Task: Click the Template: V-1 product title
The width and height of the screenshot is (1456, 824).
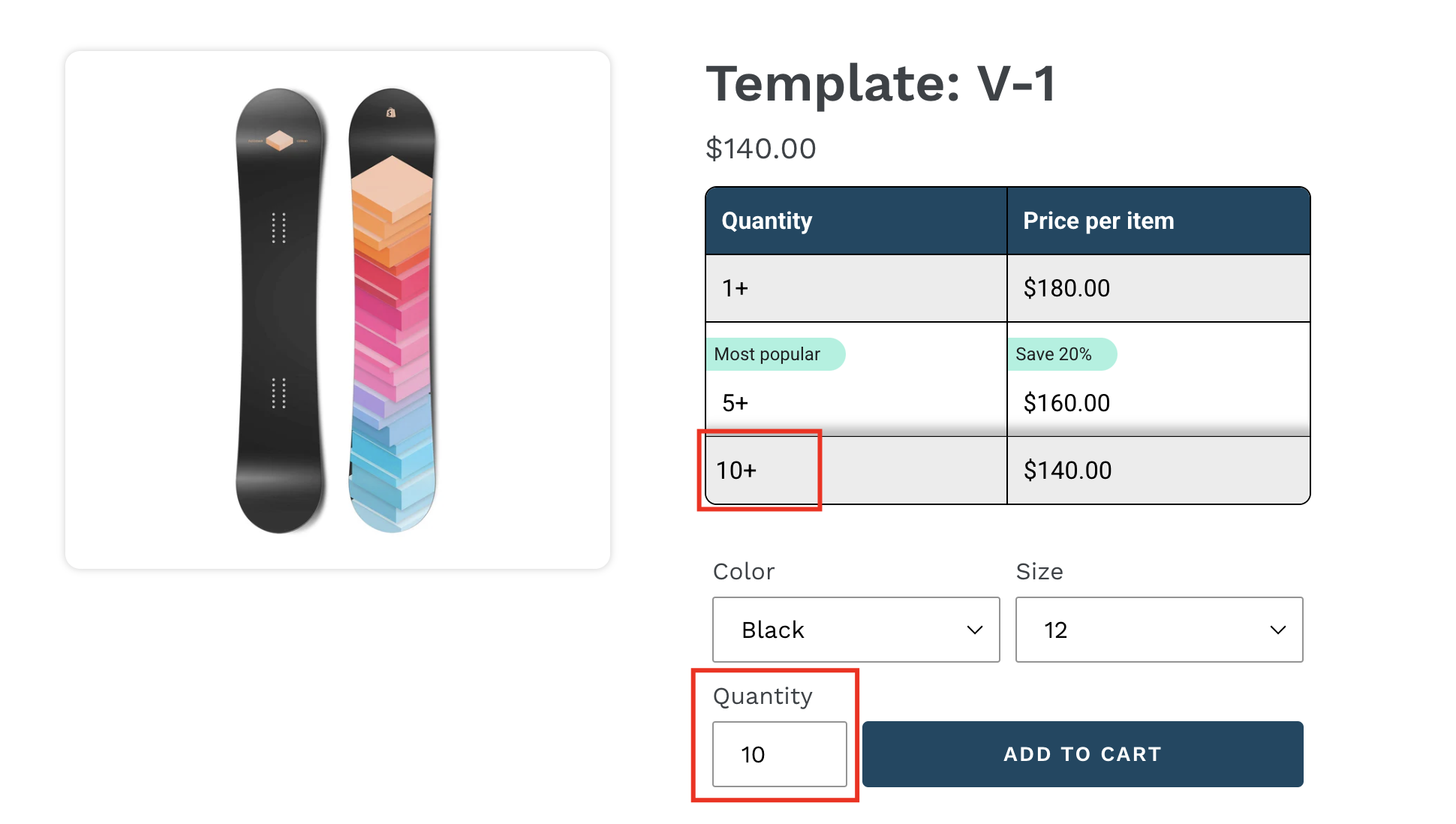Action: [x=882, y=83]
